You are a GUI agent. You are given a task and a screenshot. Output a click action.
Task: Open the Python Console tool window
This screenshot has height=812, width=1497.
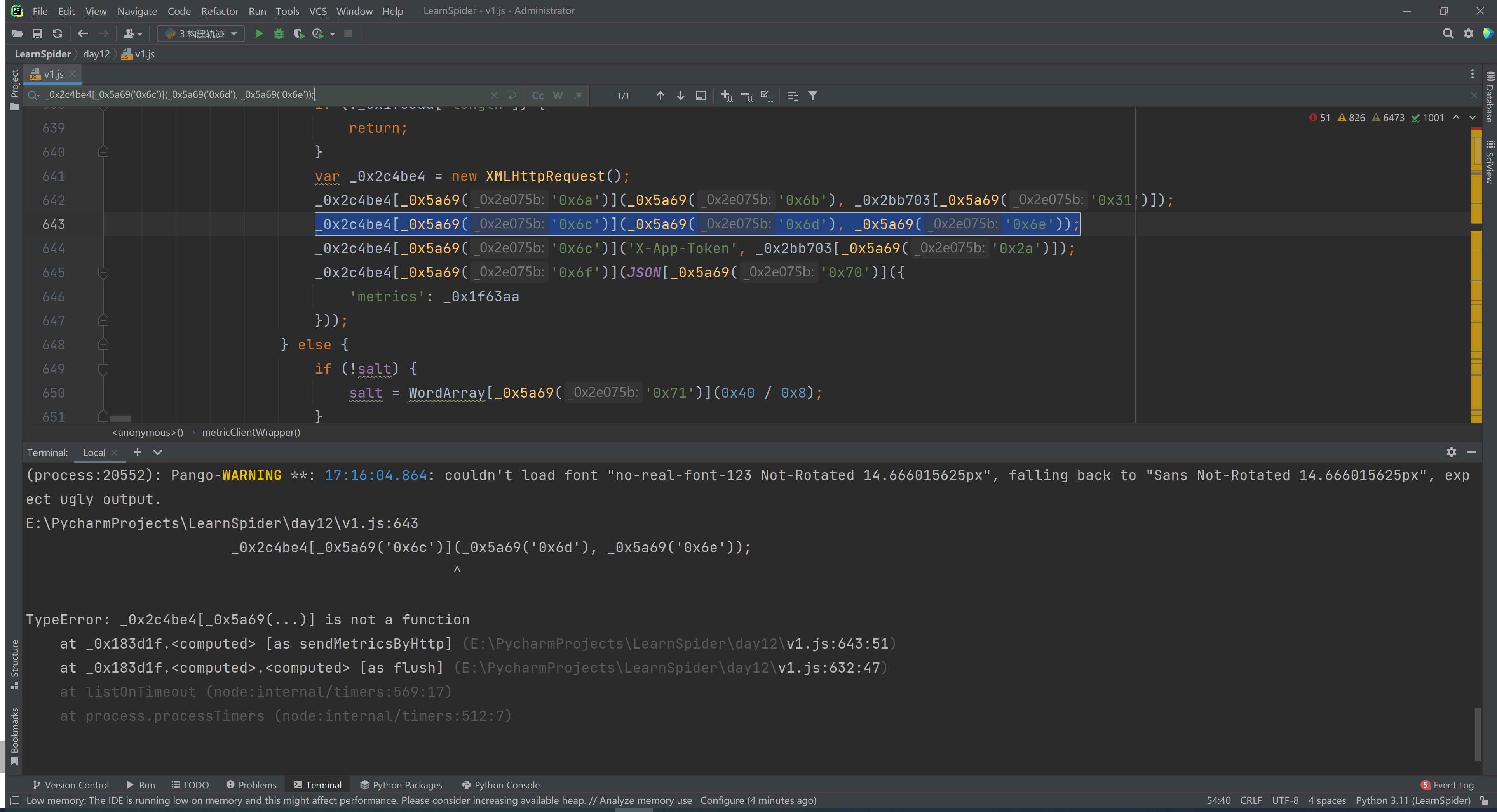tap(500, 785)
